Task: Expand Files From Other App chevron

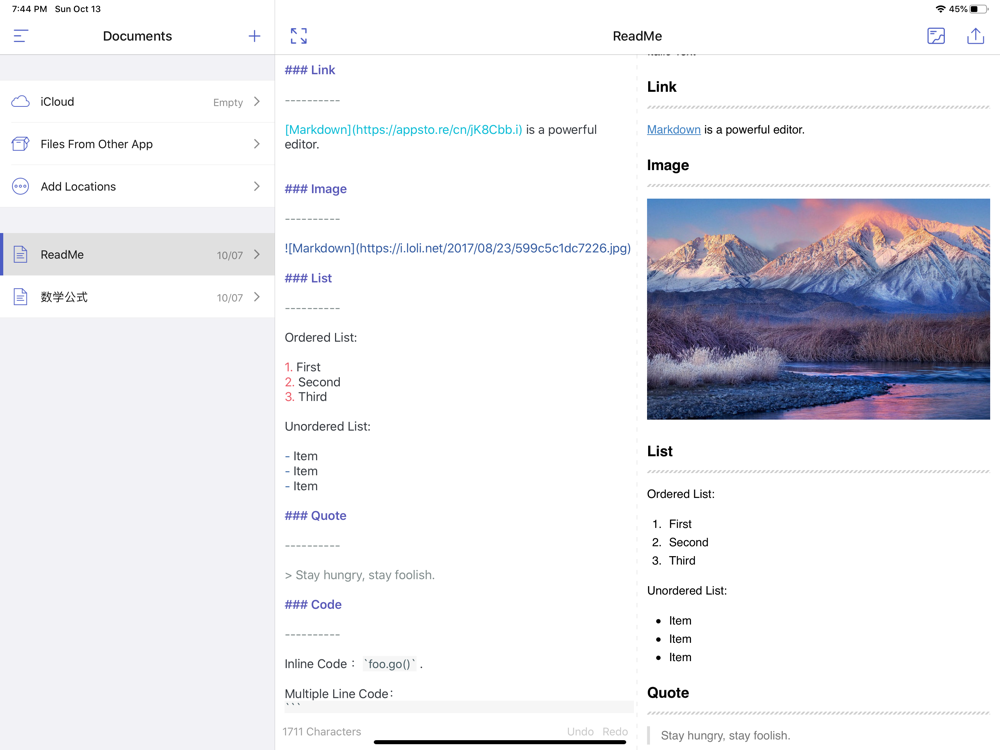Action: point(256,144)
